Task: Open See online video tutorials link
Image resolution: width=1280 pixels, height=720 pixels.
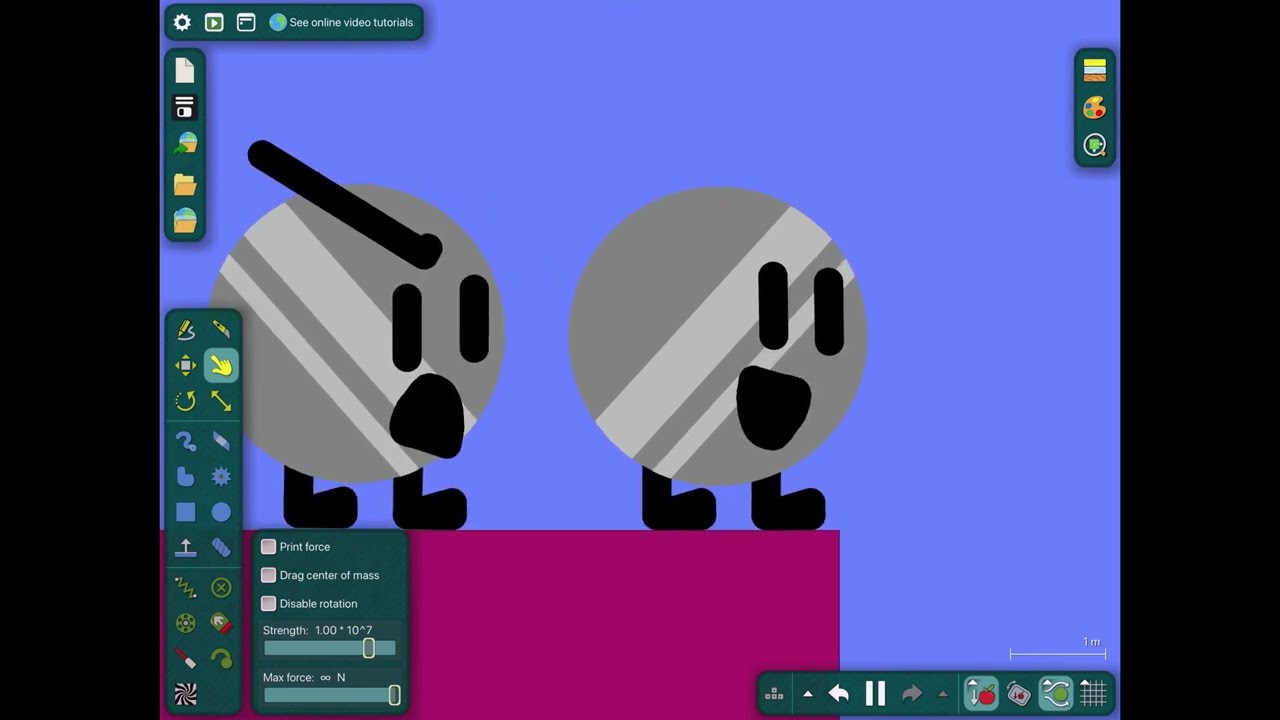Action: pos(341,22)
